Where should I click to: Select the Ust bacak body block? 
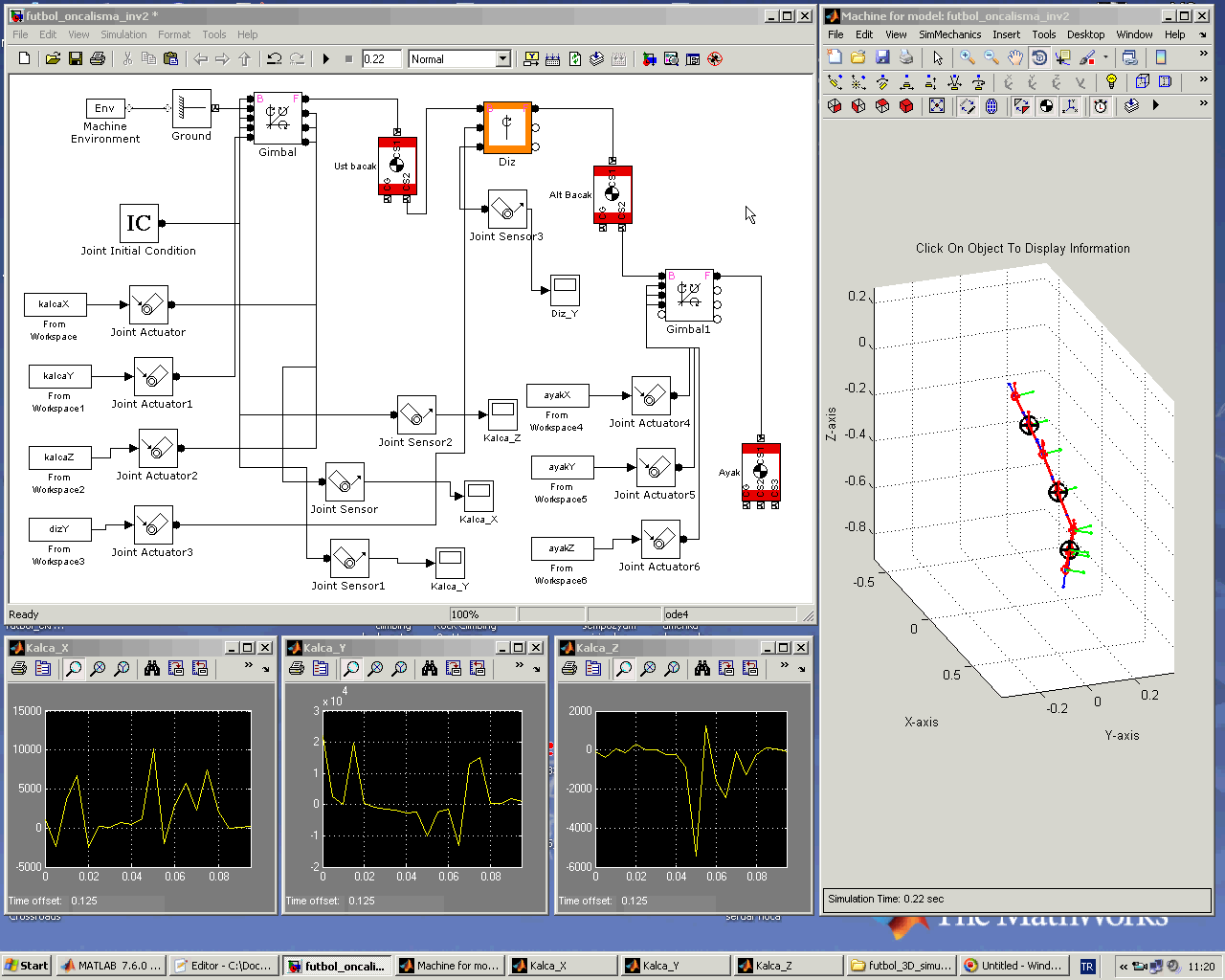[x=397, y=167]
